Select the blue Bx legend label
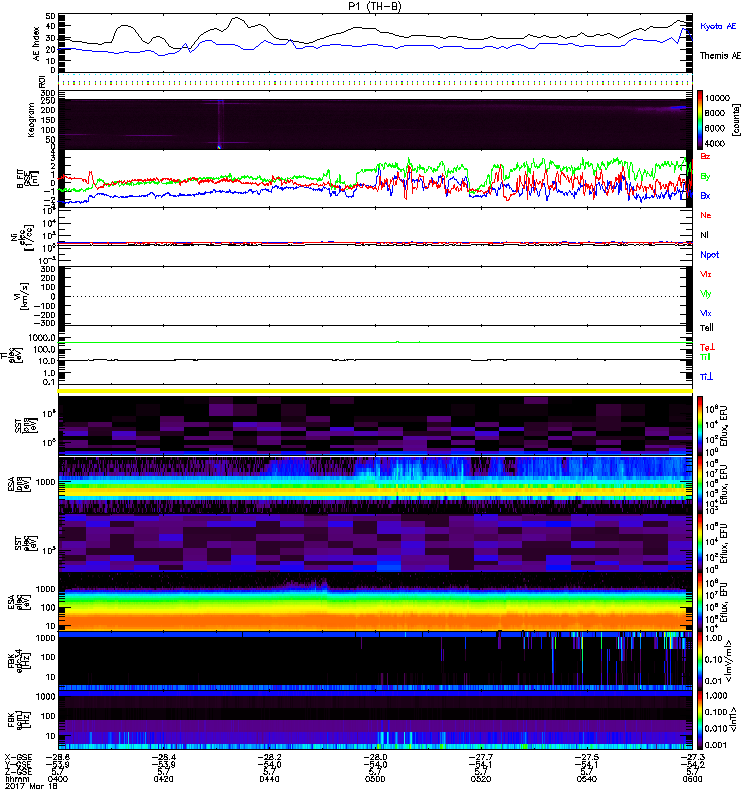This screenshot has width=750, height=800. click(705, 196)
